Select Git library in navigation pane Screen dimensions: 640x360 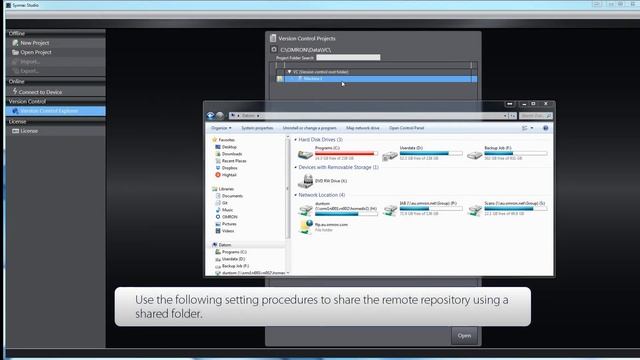tap(224, 203)
